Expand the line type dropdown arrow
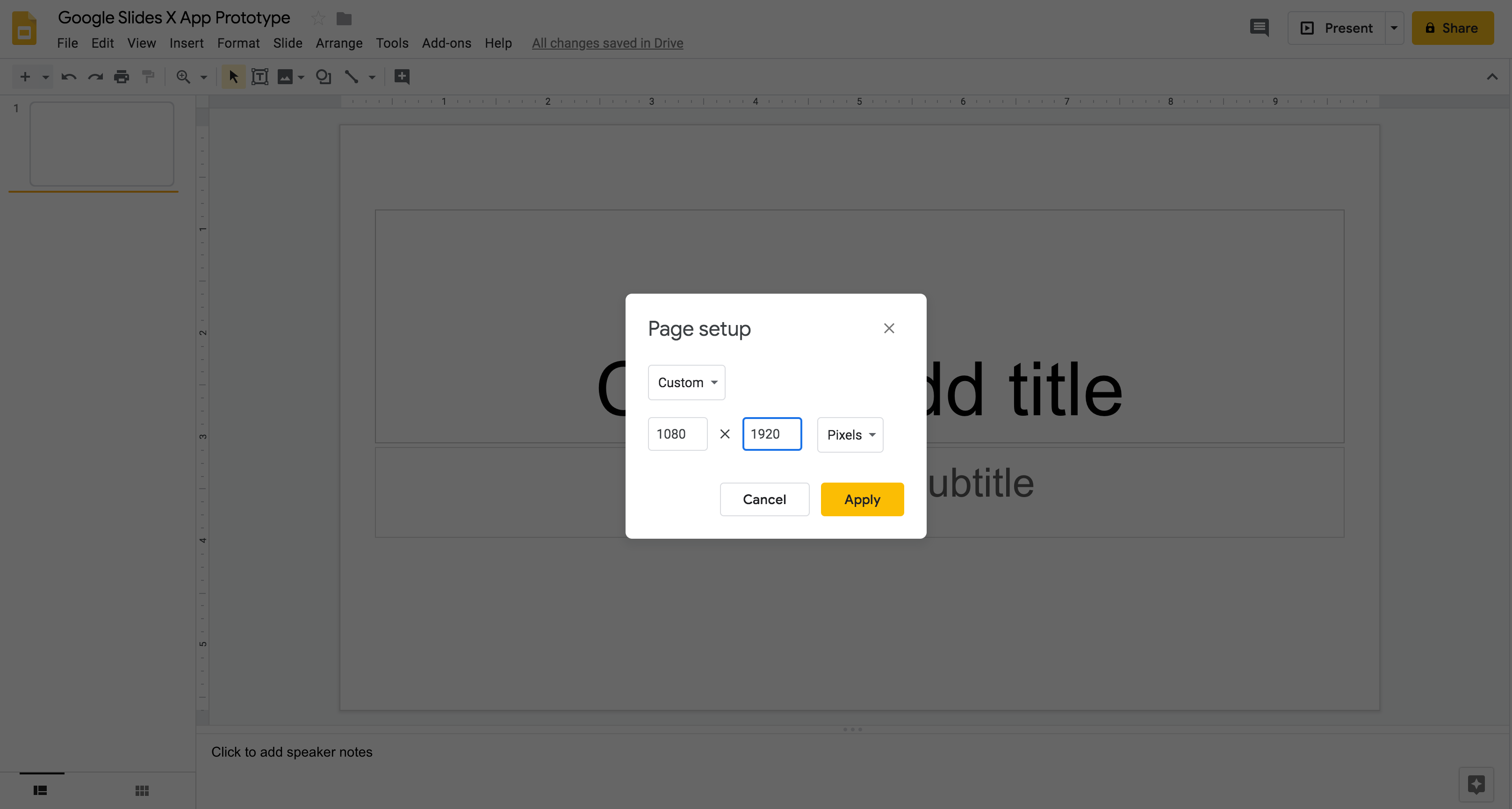1512x809 pixels. [372, 77]
